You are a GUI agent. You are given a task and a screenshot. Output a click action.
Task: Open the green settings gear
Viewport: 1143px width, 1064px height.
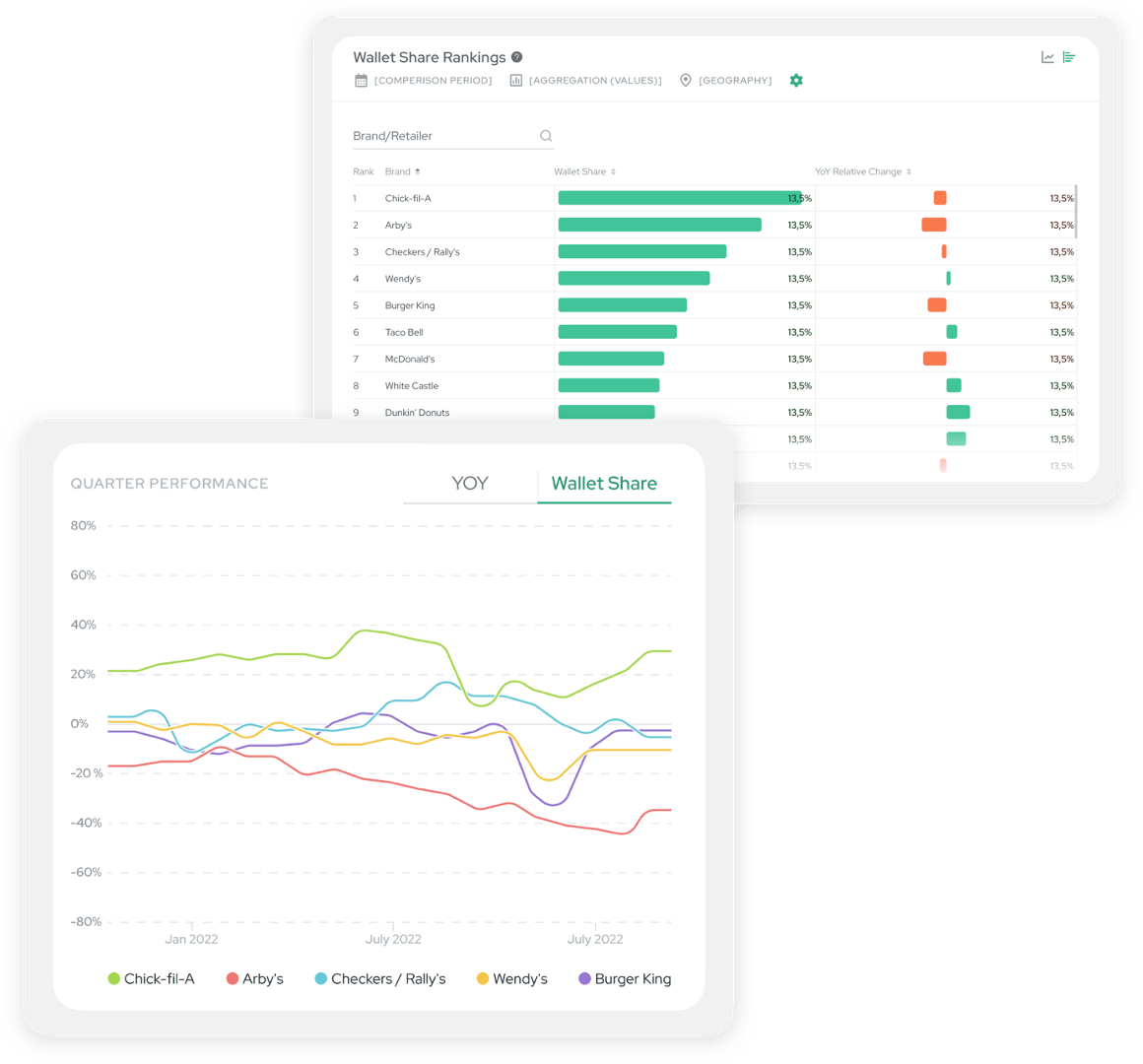pos(796,80)
